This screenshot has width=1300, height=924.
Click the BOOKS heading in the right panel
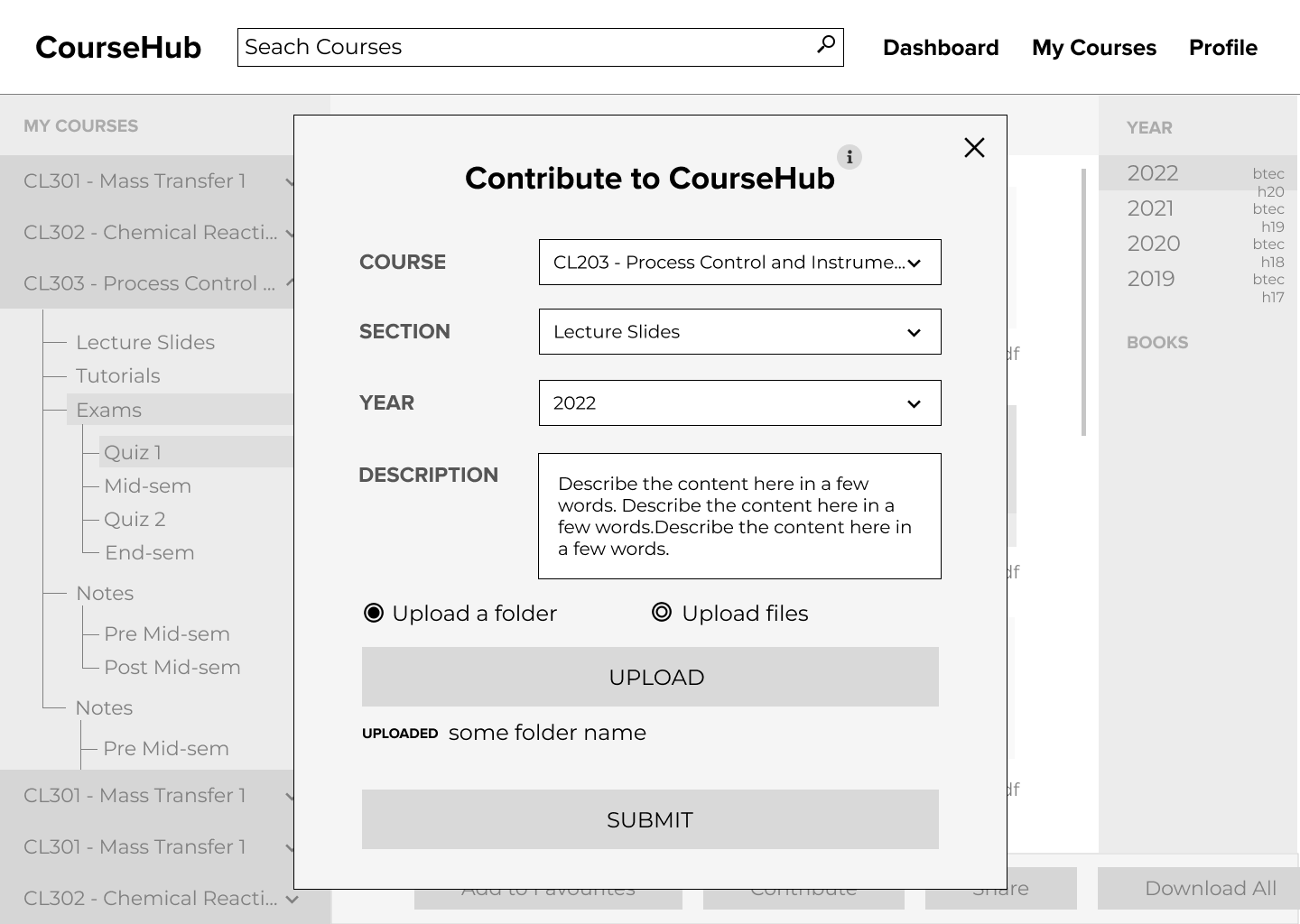pos(1157,343)
